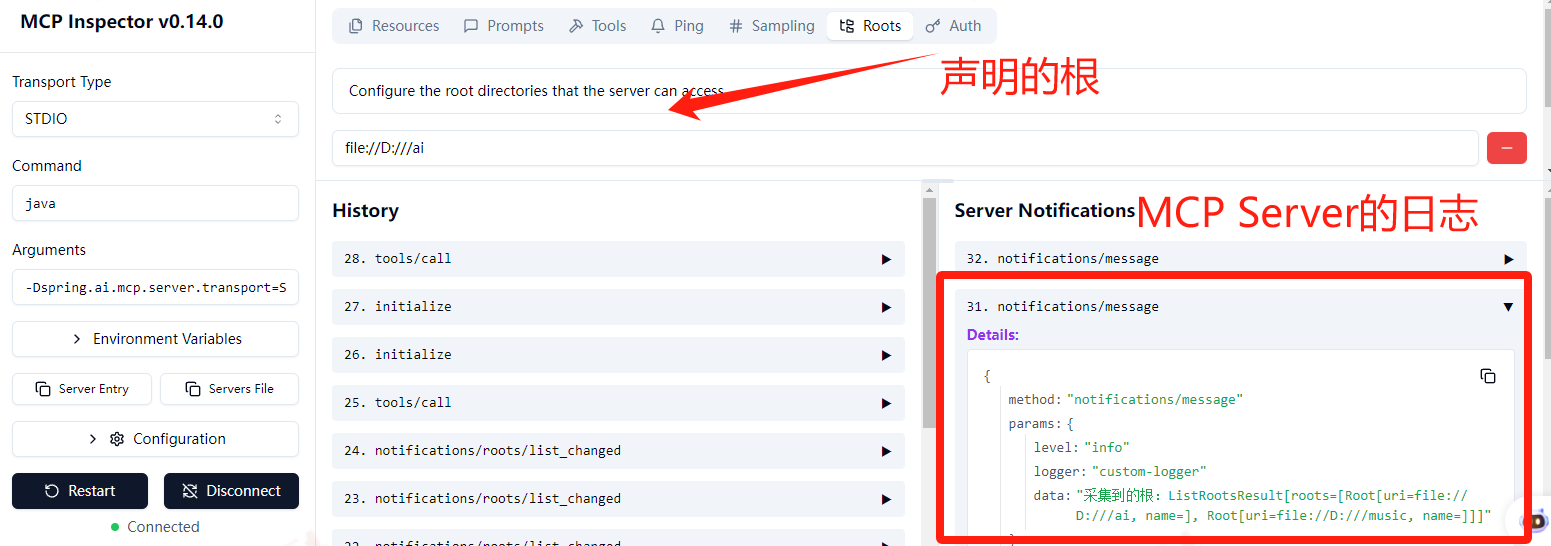Image resolution: width=1551 pixels, height=546 pixels.
Task: Expand the Environment Variables section
Action: [x=155, y=339]
